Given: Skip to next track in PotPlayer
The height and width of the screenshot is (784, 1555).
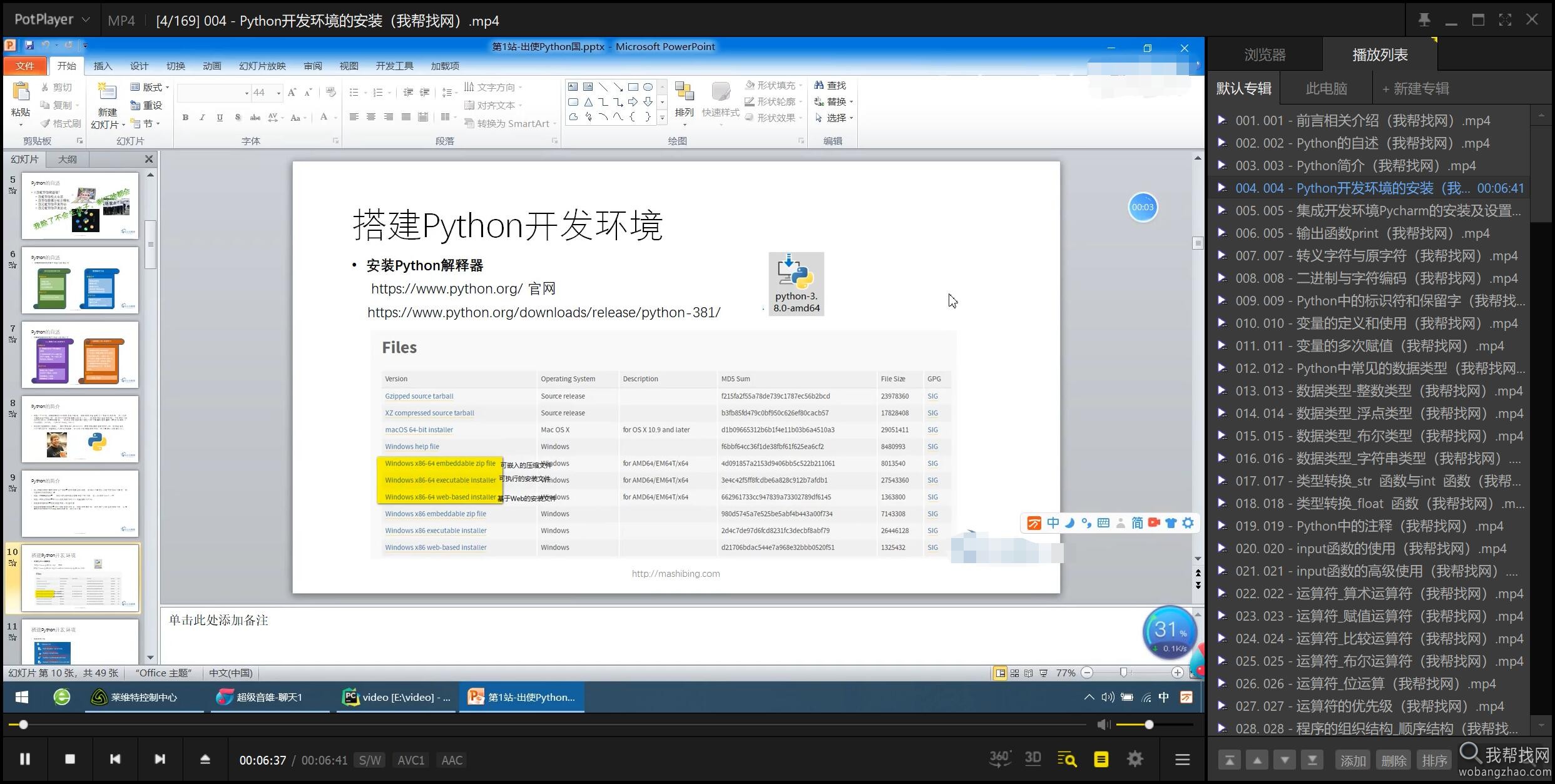Looking at the screenshot, I should tap(160, 759).
